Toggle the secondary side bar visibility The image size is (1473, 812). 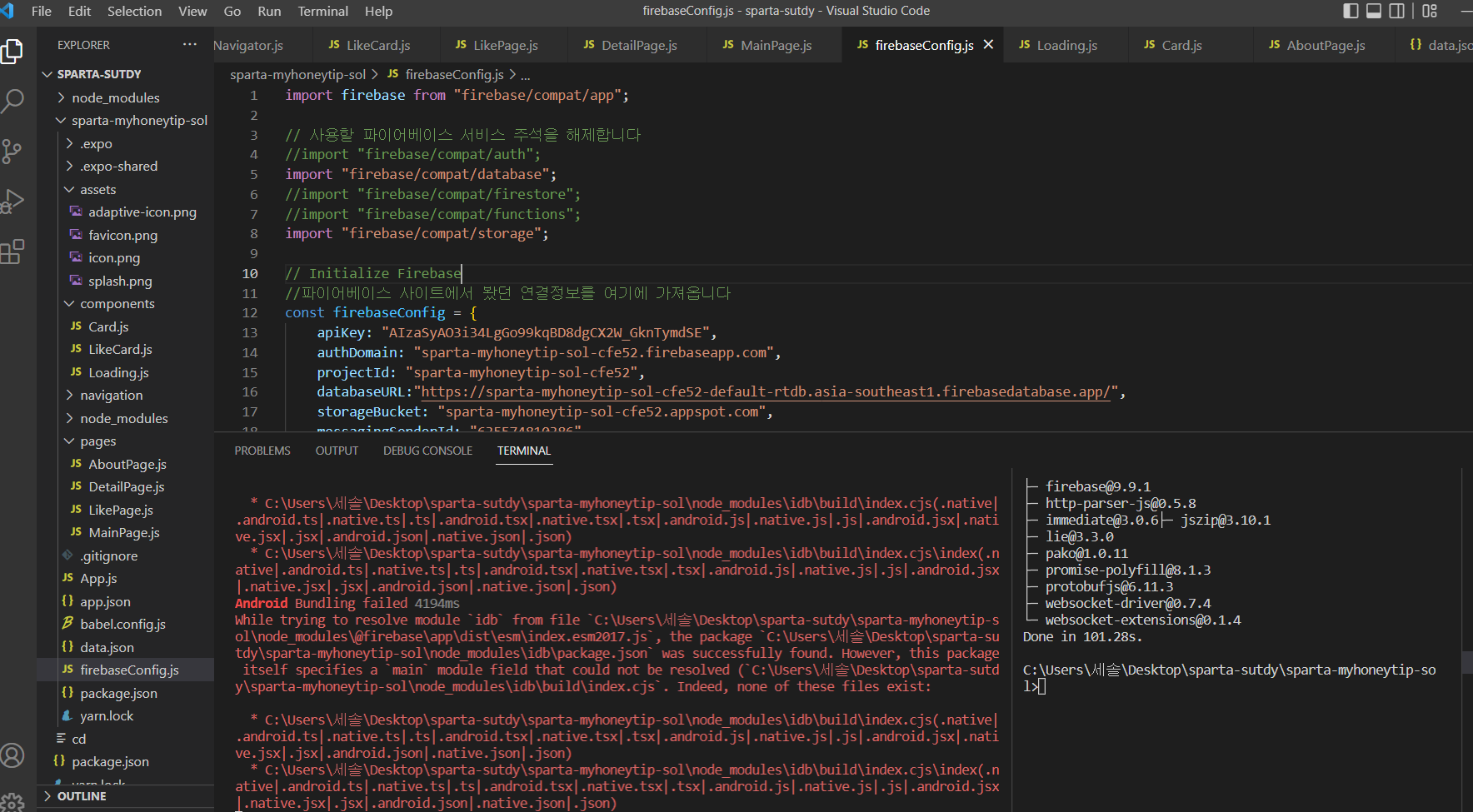[x=1397, y=11]
